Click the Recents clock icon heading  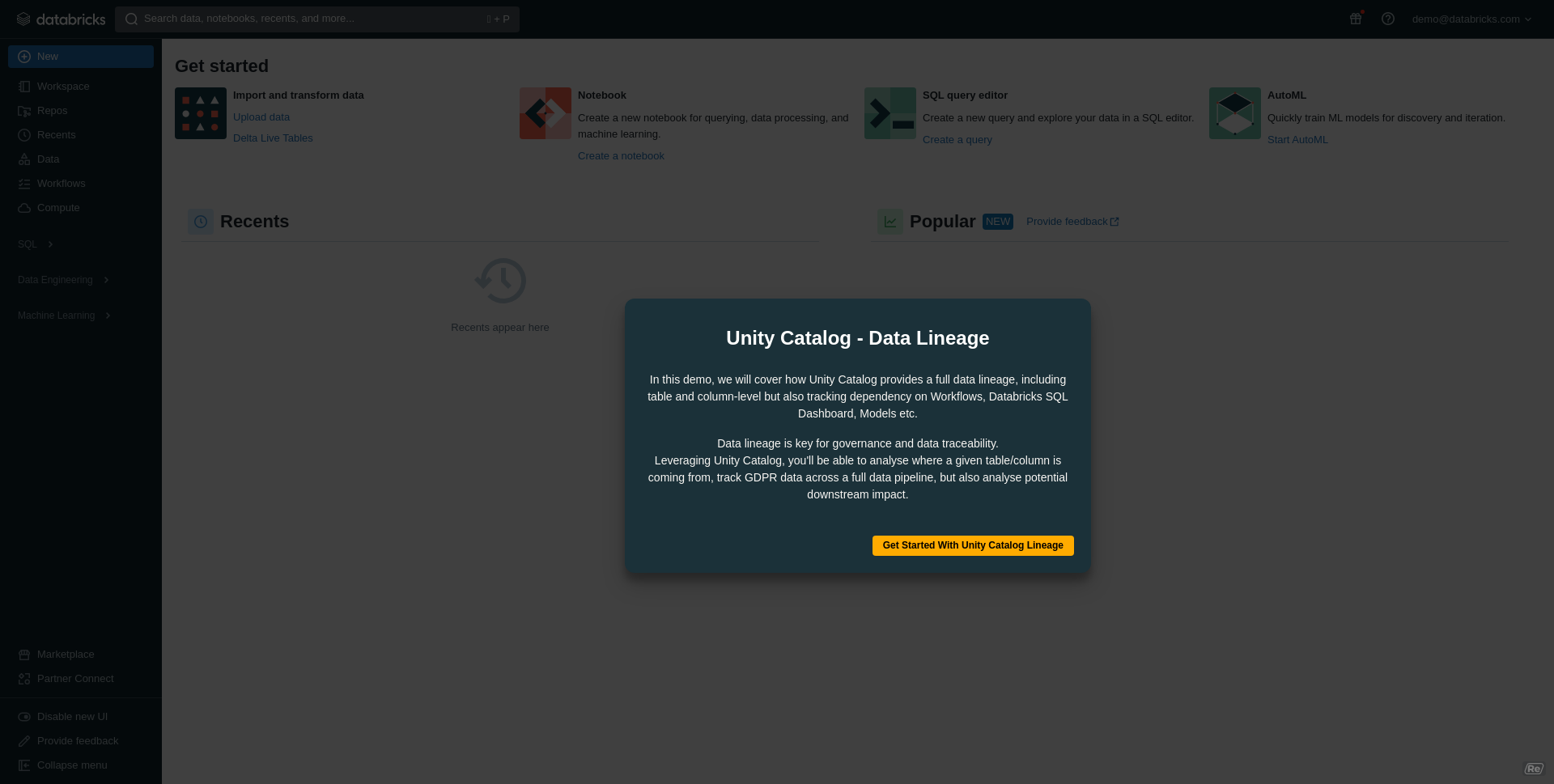(201, 222)
